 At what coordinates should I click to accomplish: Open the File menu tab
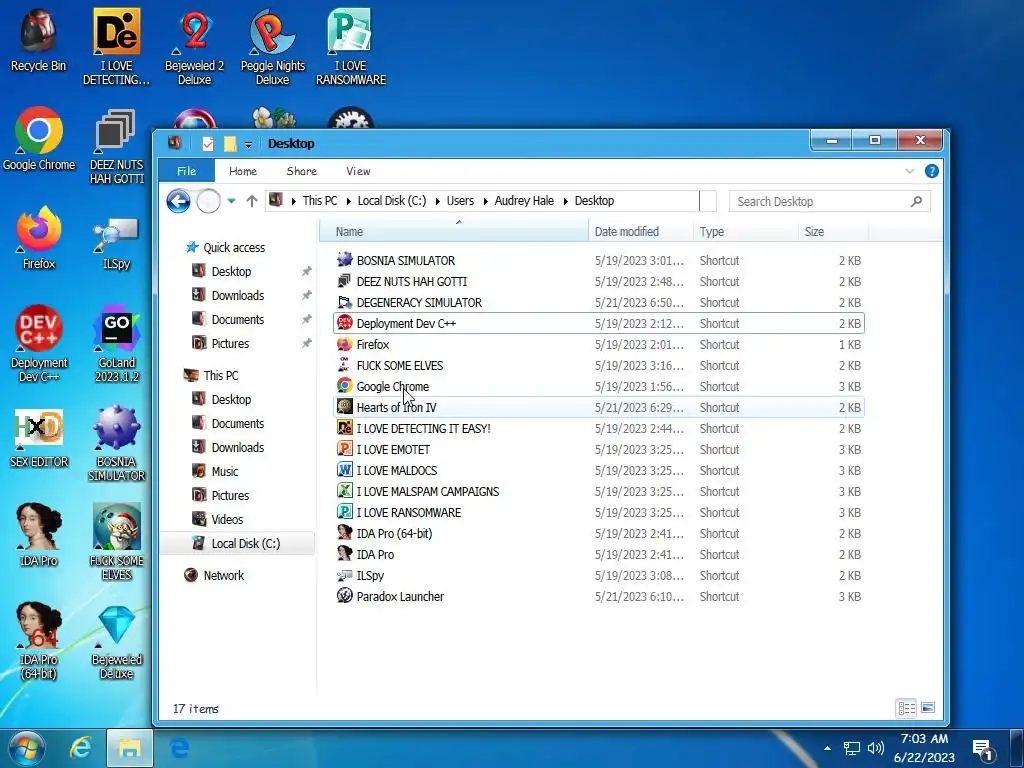click(186, 171)
